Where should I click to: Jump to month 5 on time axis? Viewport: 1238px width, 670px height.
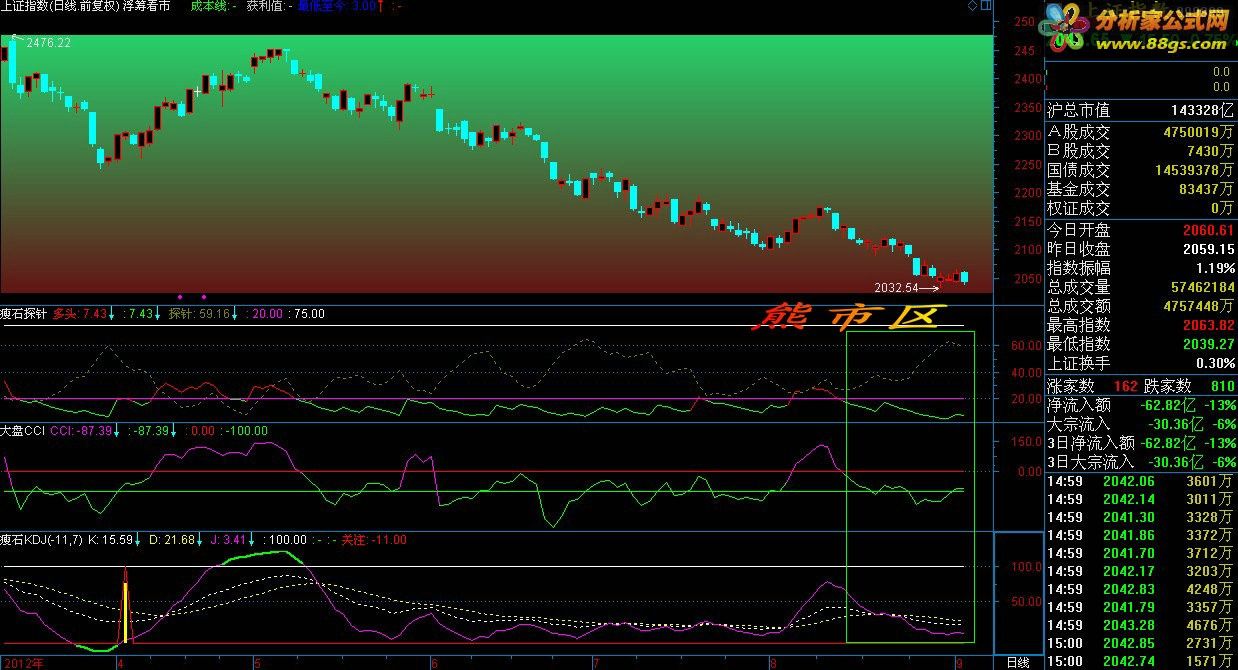[258, 662]
